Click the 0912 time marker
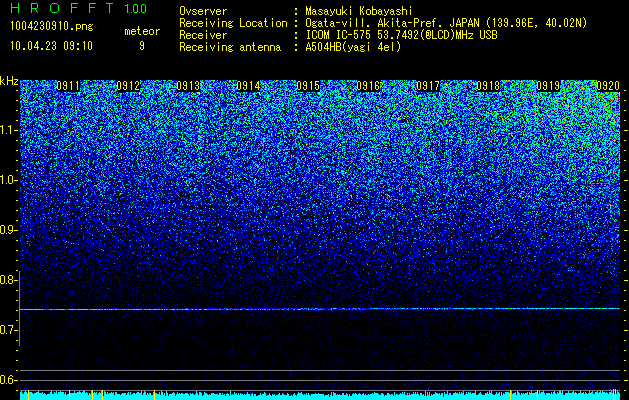The width and height of the screenshot is (629, 400). click(128, 86)
